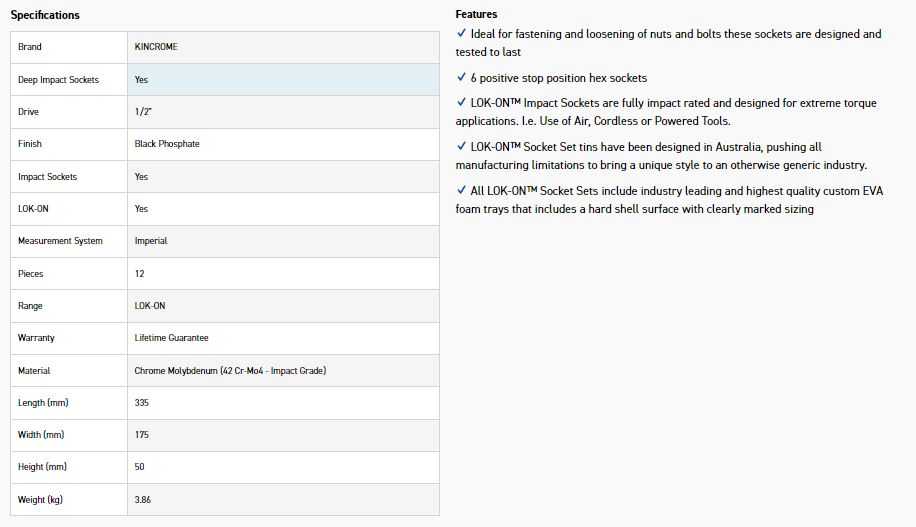Click the Features heading
This screenshot has width=916, height=527.
[476, 15]
